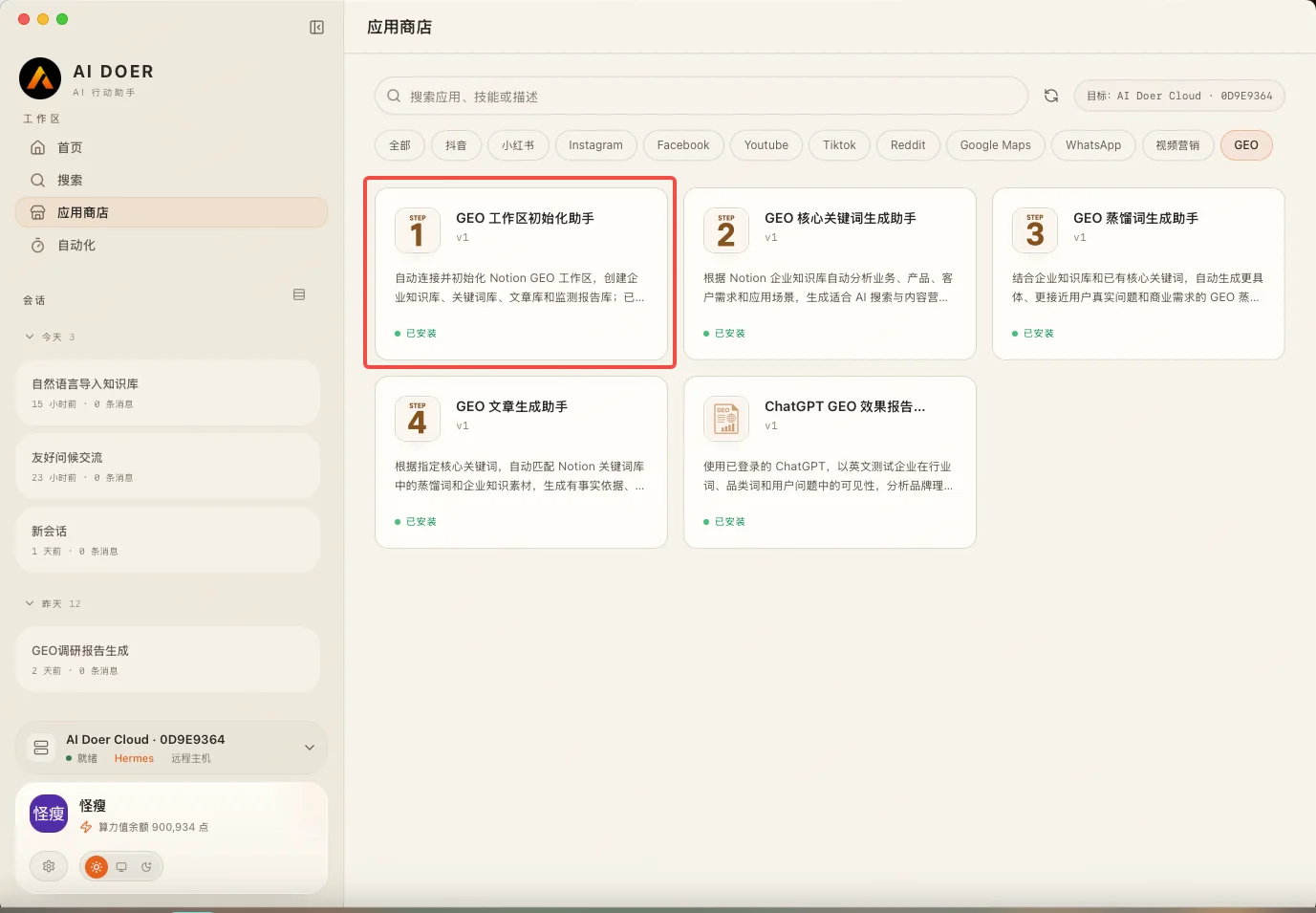The image size is (1316, 913).
Task: Click the STEP 2 app icon
Action: (726, 230)
